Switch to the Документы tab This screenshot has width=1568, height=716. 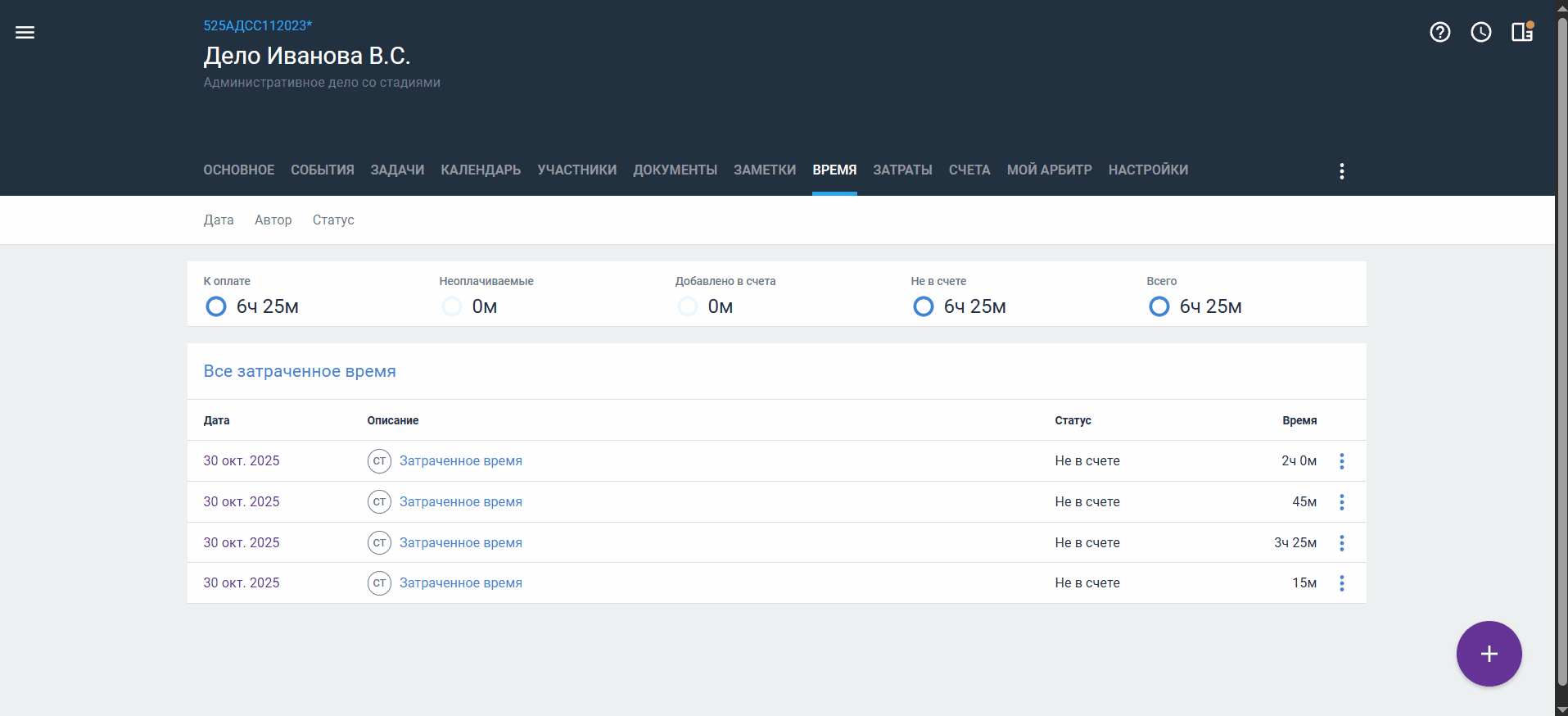pos(675,170)
